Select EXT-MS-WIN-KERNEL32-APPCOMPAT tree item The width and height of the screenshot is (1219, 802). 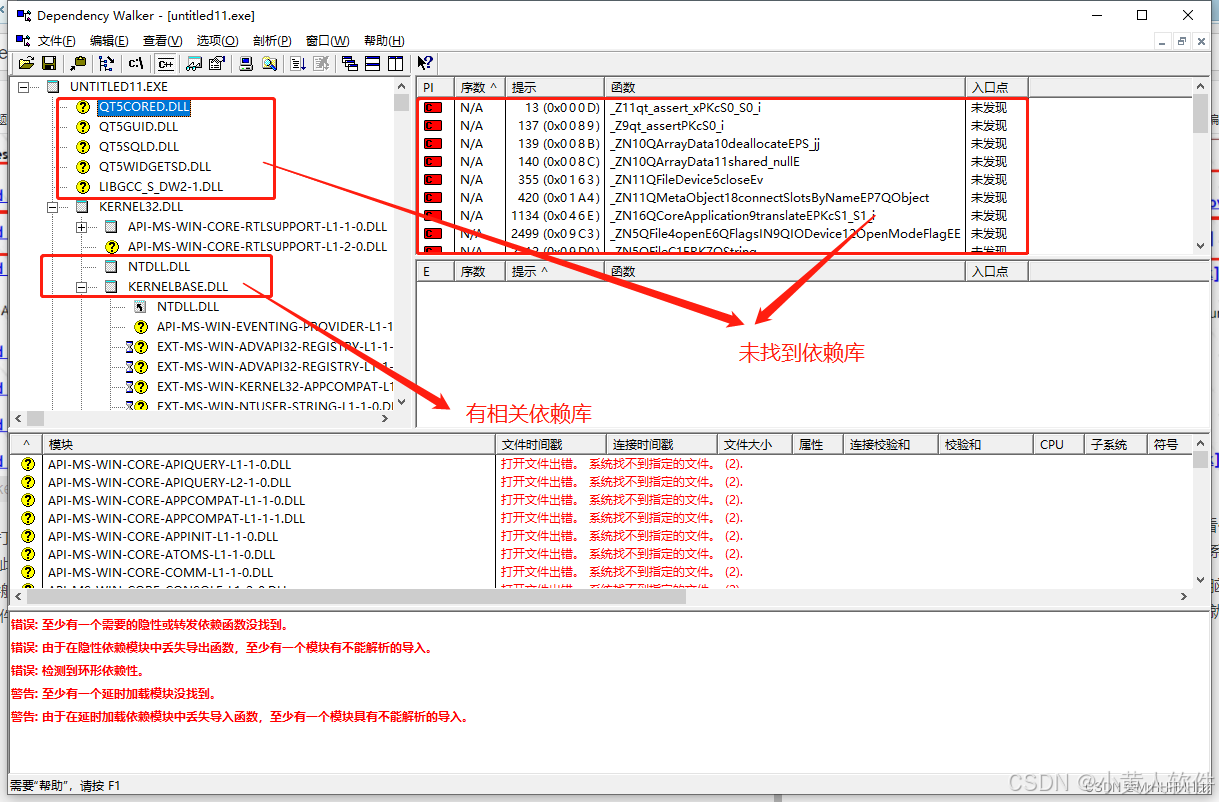click(274, 387)
